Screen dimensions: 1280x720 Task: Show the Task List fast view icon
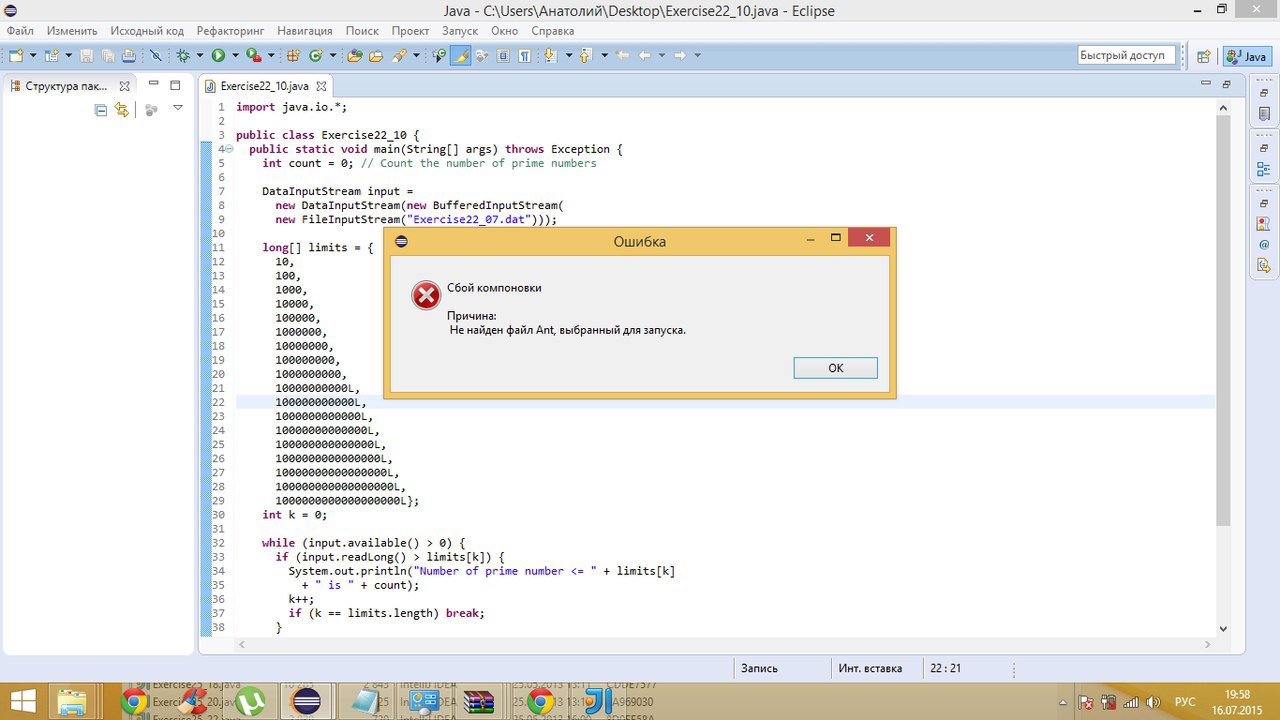pyautogui.click(x=1264, y=113)
